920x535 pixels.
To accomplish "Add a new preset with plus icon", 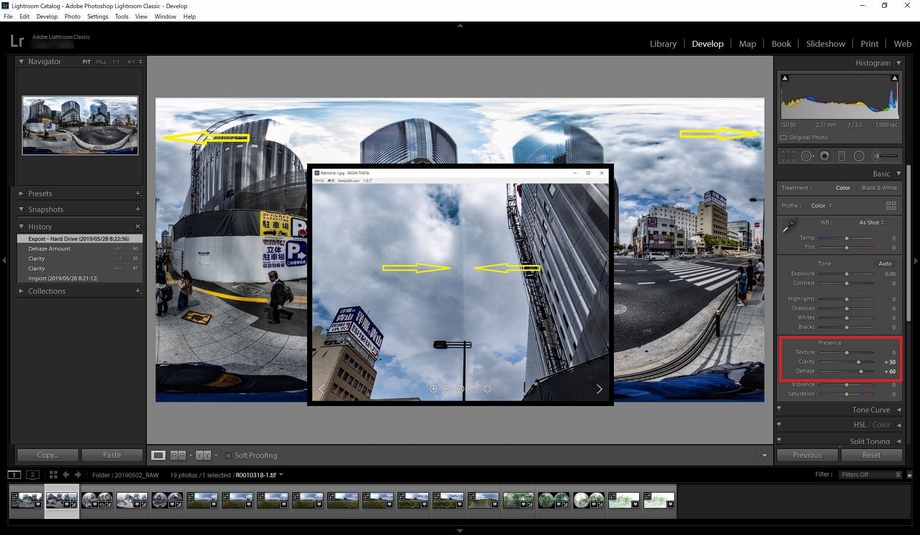I will pyautogui.click(x=138, y=194).
